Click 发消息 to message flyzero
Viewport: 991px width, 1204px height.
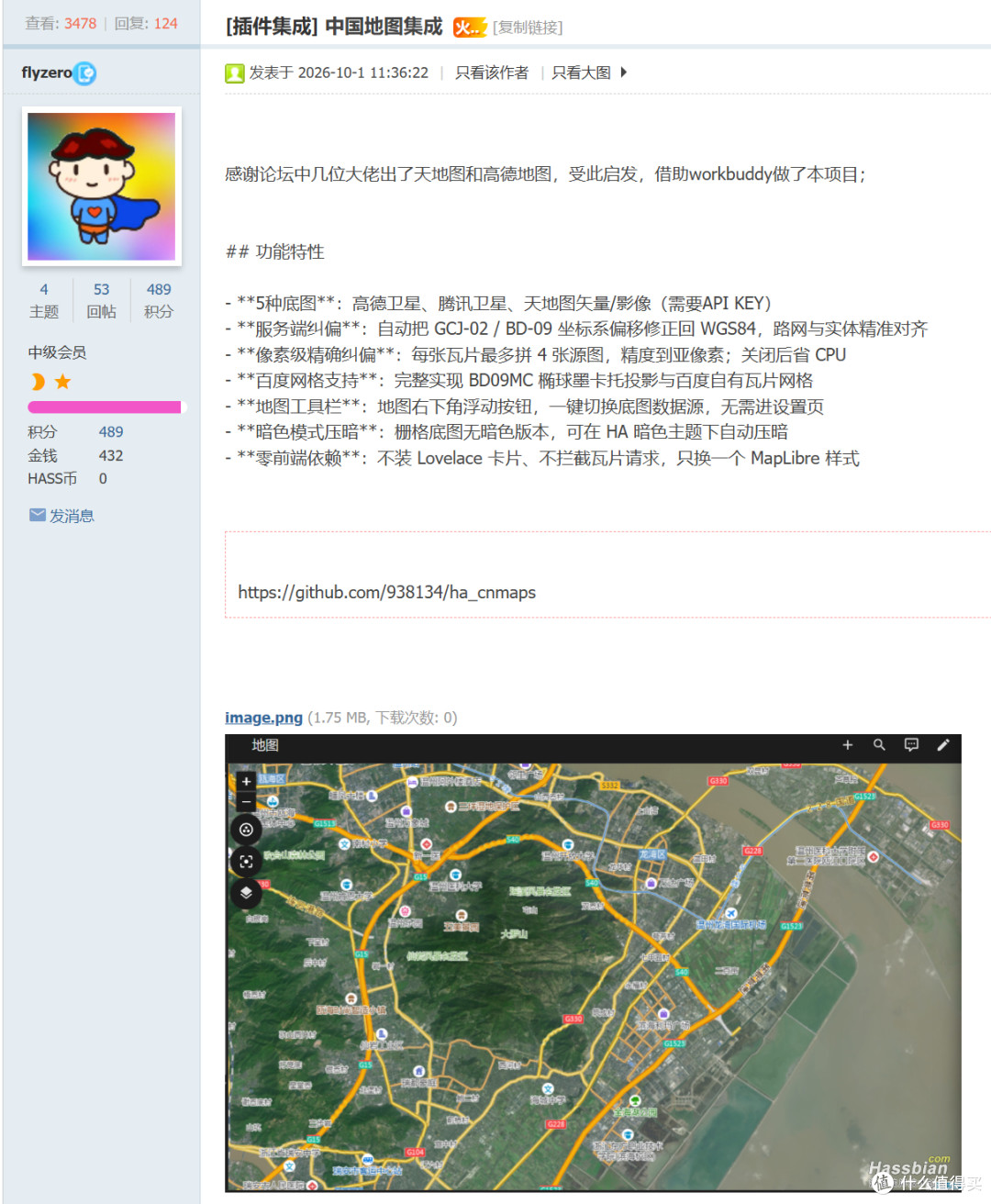coord(72,516)
